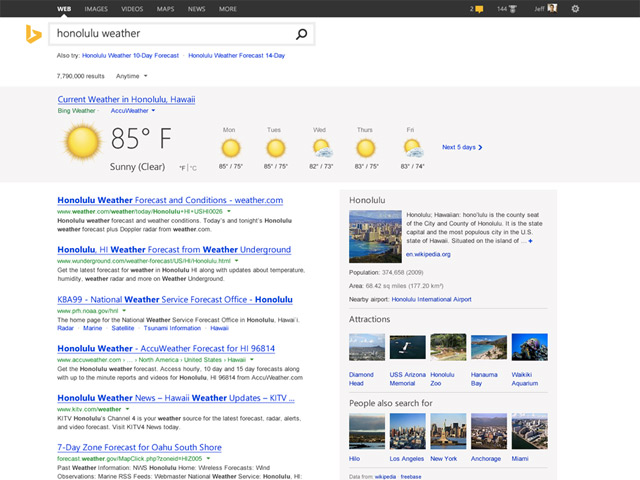
Task: Click the large current sunny weather icon
Action: (x=82, y=142)
